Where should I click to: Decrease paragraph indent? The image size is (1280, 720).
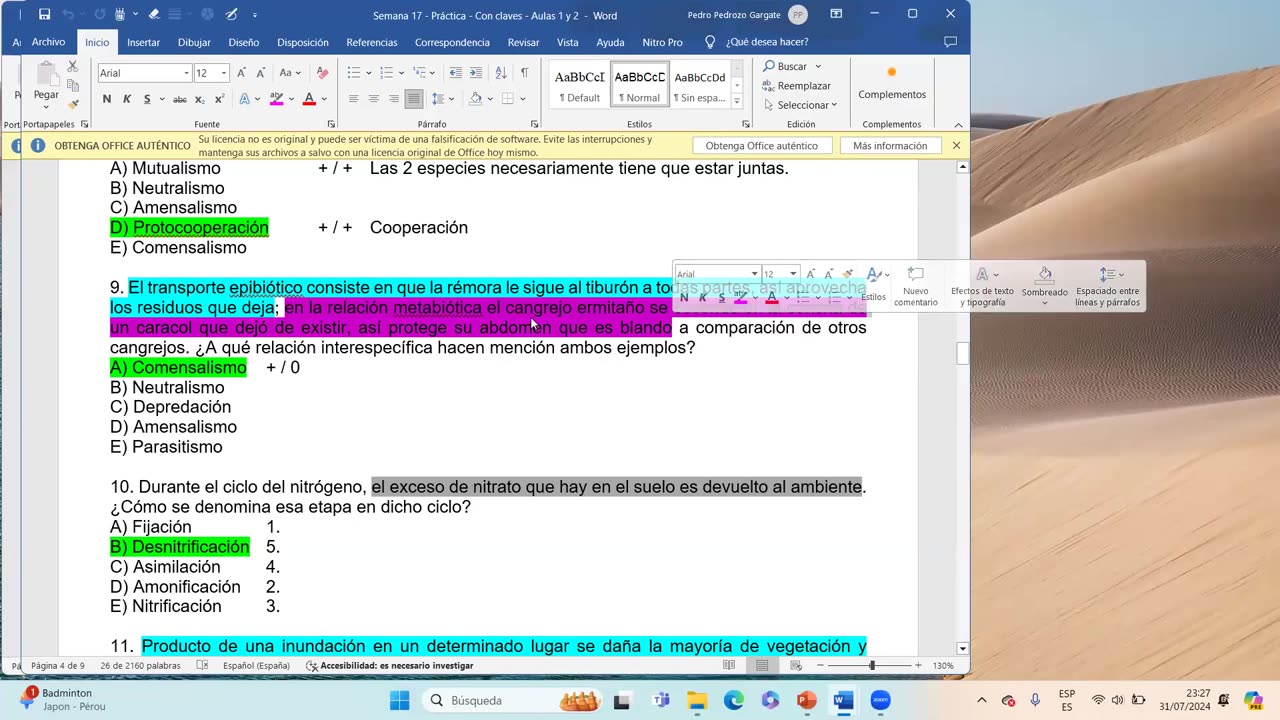[456, 73]
